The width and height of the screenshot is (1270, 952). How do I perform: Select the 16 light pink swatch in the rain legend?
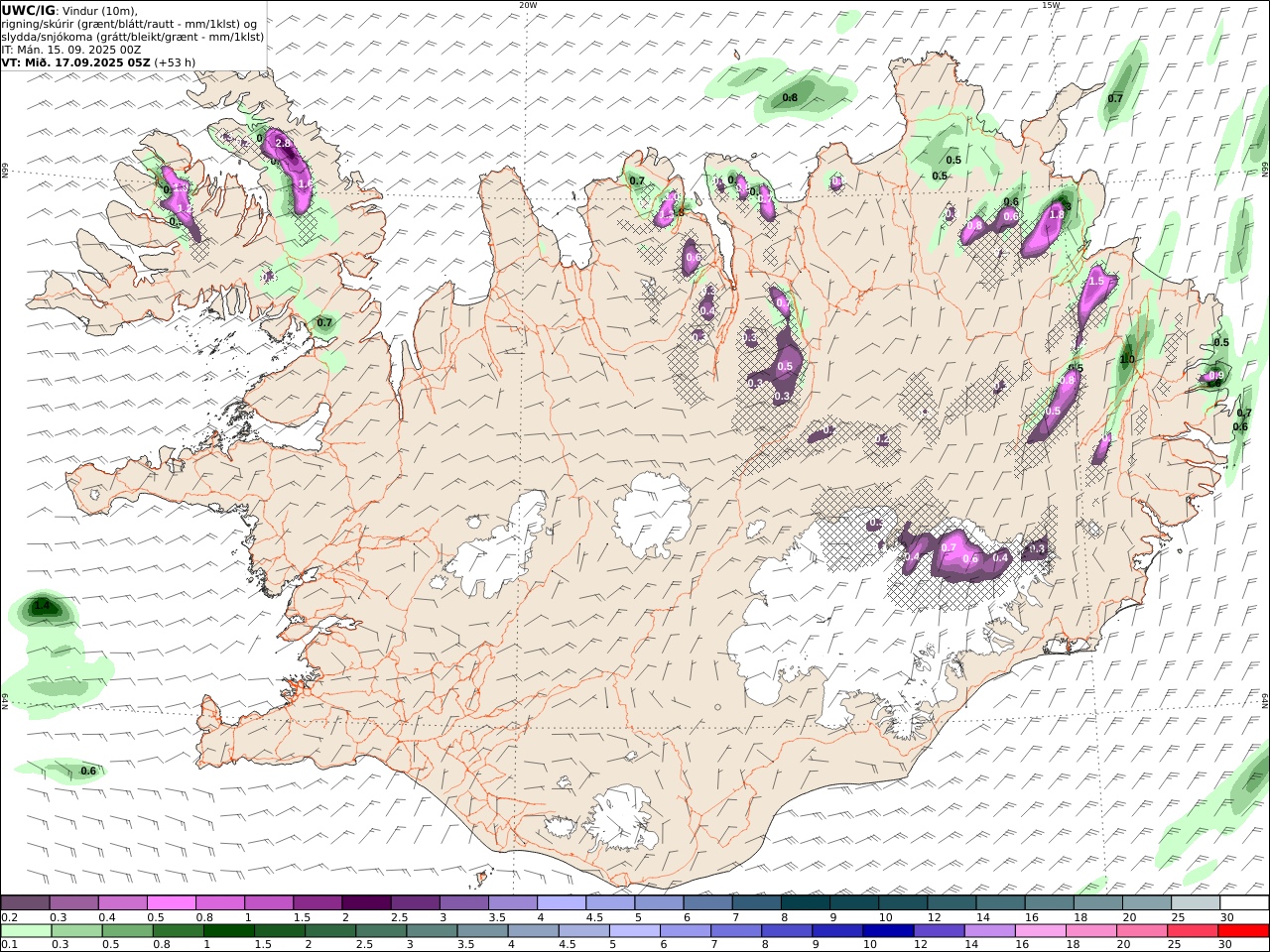click(x=1040, y=931)
